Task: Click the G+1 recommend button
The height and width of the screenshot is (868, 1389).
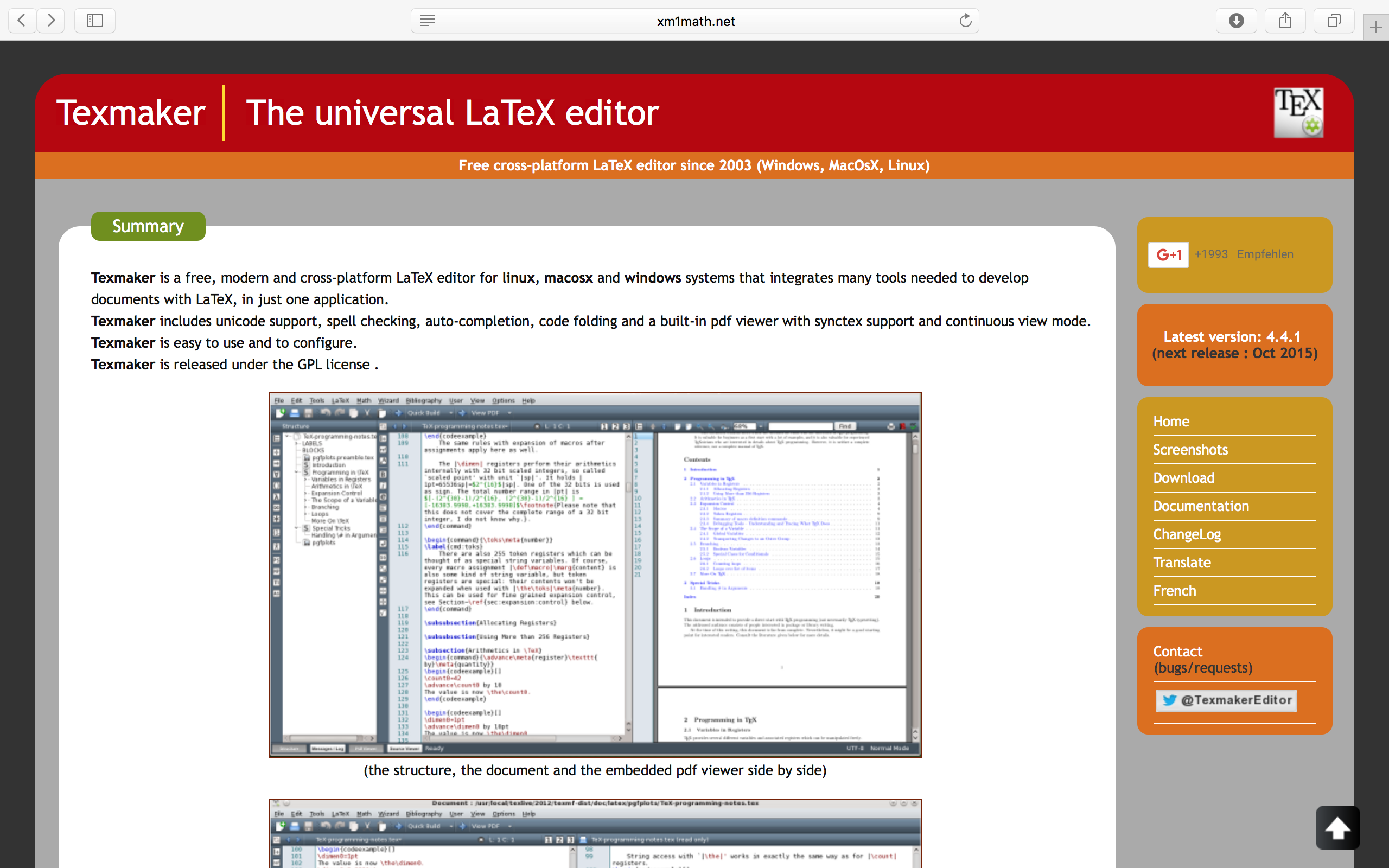Action: pyautogui.click(x=1168, y=254)
